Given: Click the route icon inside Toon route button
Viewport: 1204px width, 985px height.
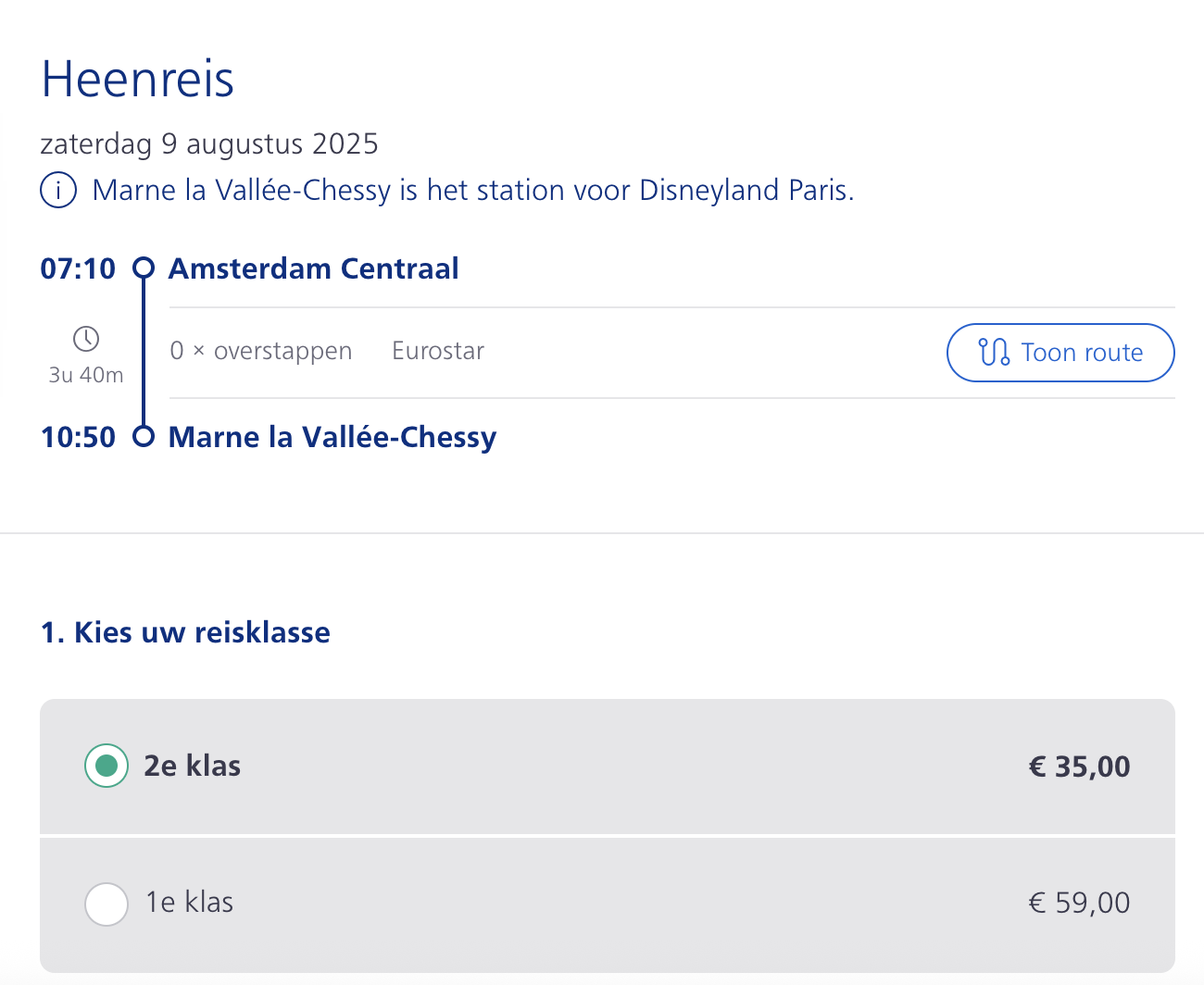Looking at the screenshot, I should pos(995,353).
